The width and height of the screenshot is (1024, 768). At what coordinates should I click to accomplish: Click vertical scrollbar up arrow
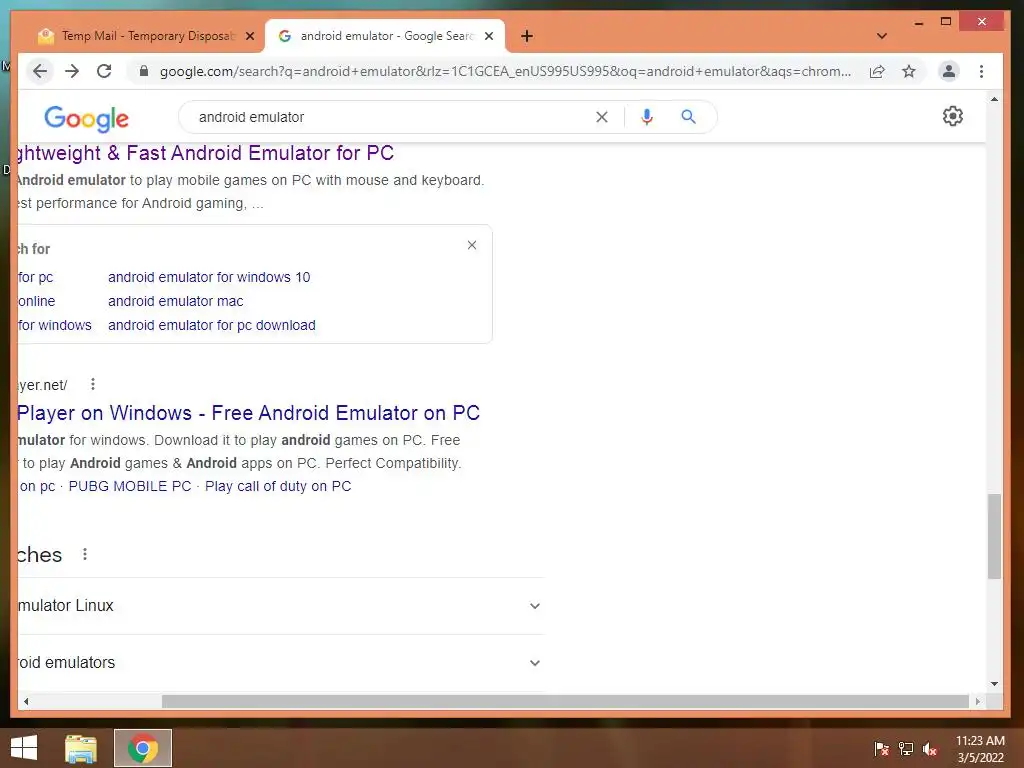994,99
